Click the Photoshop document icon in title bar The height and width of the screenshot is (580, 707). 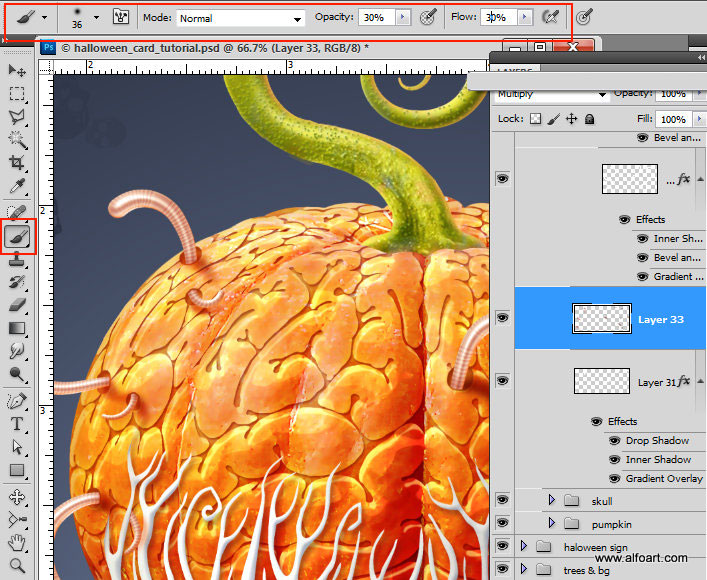[x=48, y=47]
